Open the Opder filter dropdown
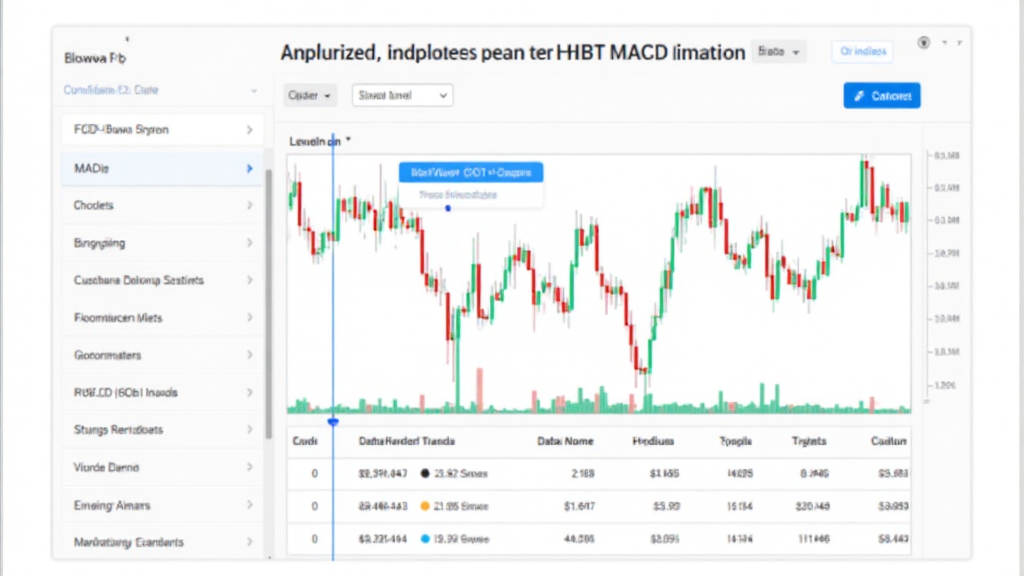The image size is (1024, 576). click(x=308, y=94)
